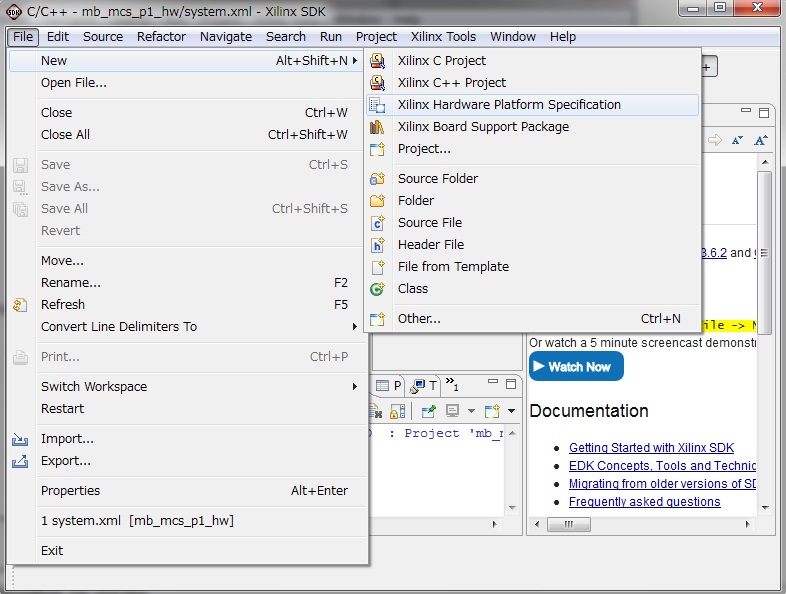Select Xilinx Hardware Platform Specification
Image resolution: width=786 pixels, height=594 pixels.
532,105
